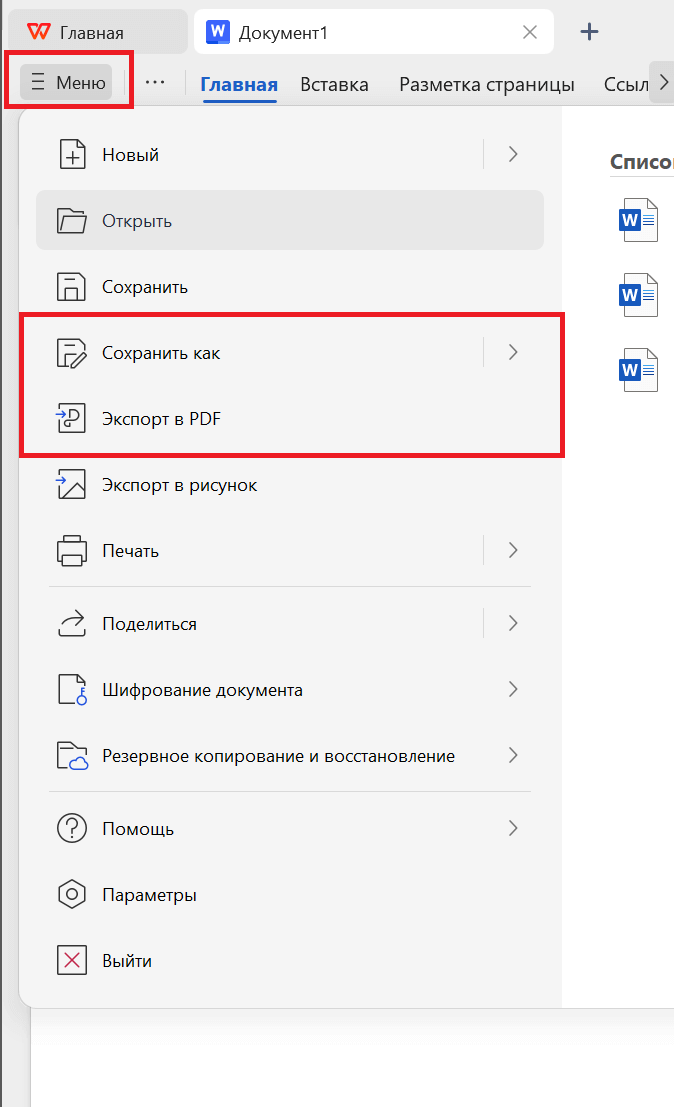The width and height of the screenshot is (674, 1107).
Task: Select Экспорт в PDF menu icon
Action: click(x=72, y=418)
